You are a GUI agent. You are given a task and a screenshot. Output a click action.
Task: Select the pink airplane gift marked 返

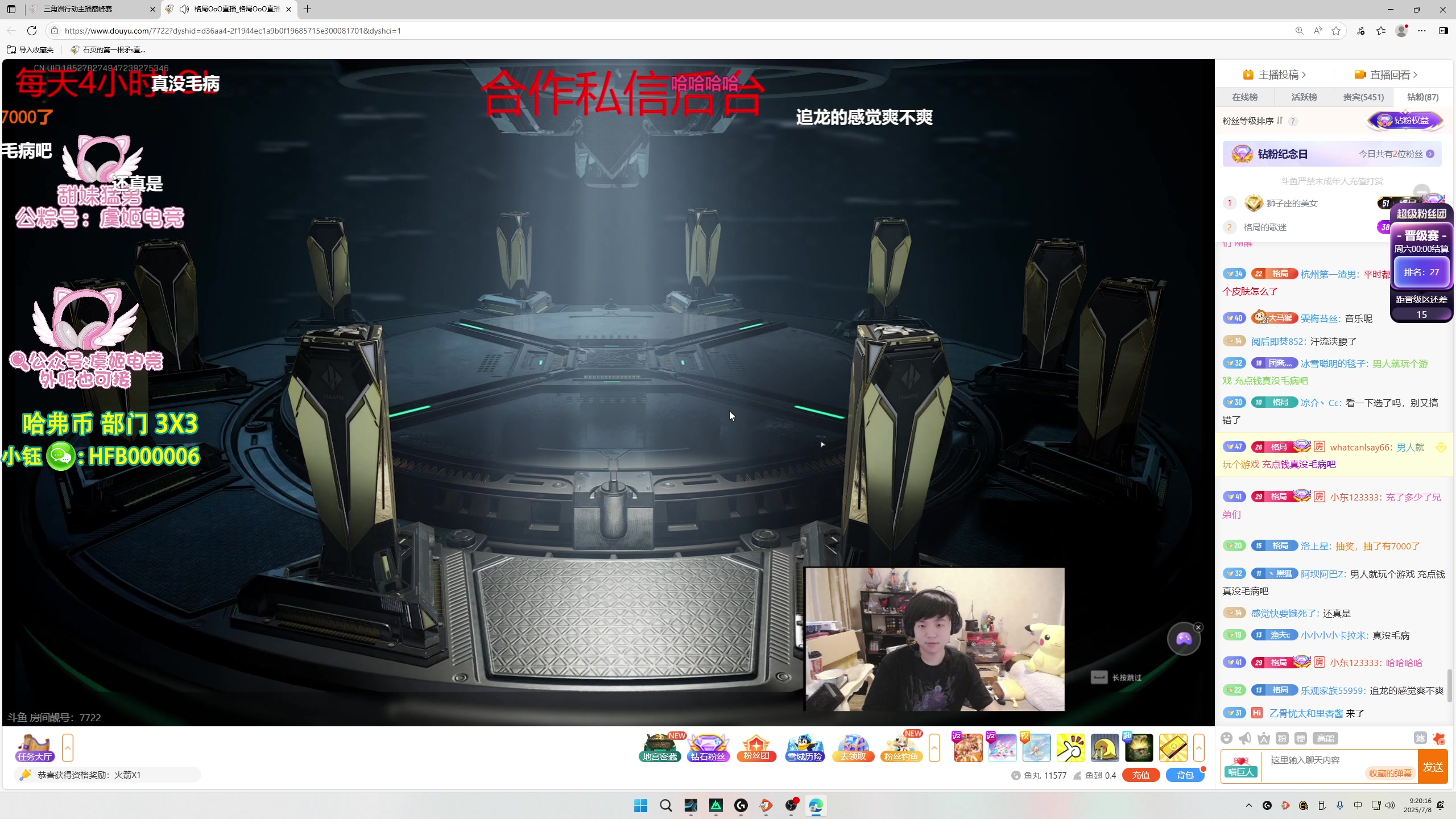(1002, 747)
